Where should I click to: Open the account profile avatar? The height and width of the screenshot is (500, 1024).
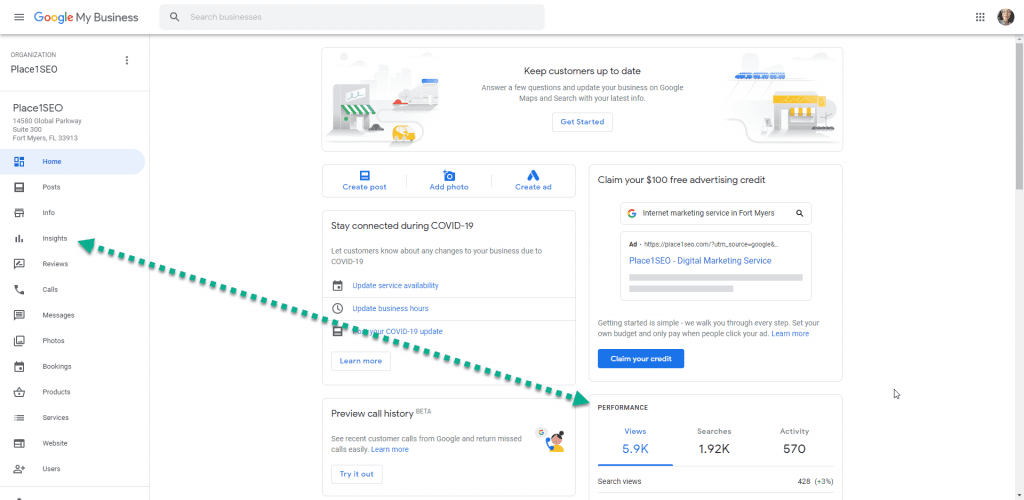tap(1006, 17)
